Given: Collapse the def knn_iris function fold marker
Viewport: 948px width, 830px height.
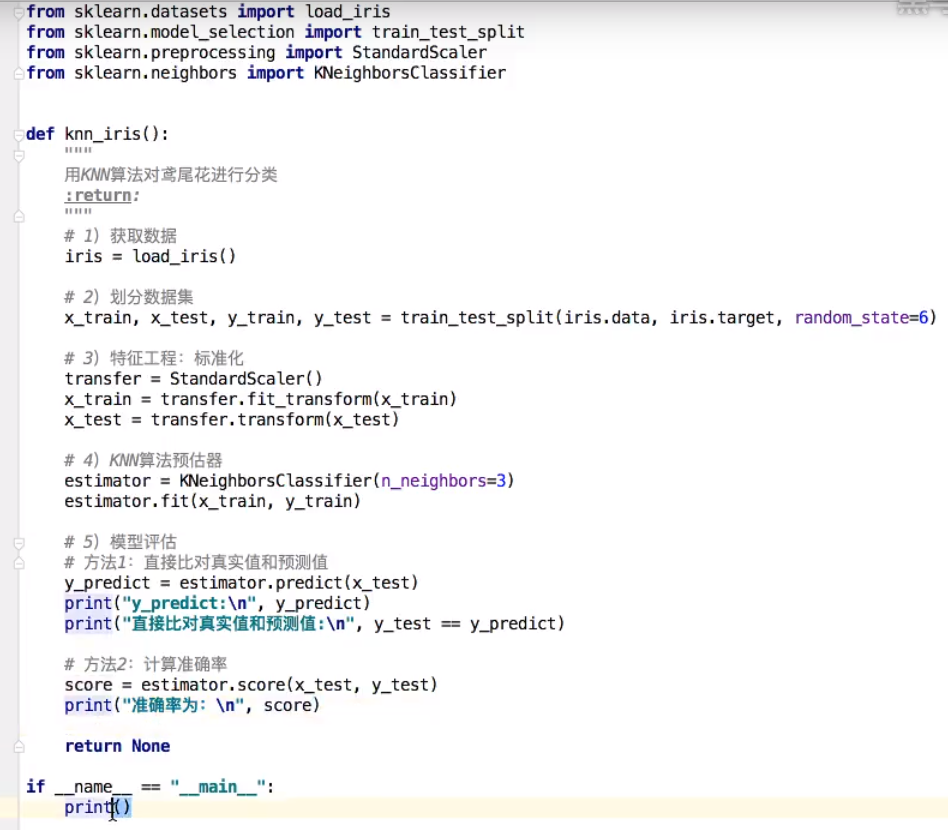Looking at the screenshot, I should pyautogui.click(x=19, y=134).
